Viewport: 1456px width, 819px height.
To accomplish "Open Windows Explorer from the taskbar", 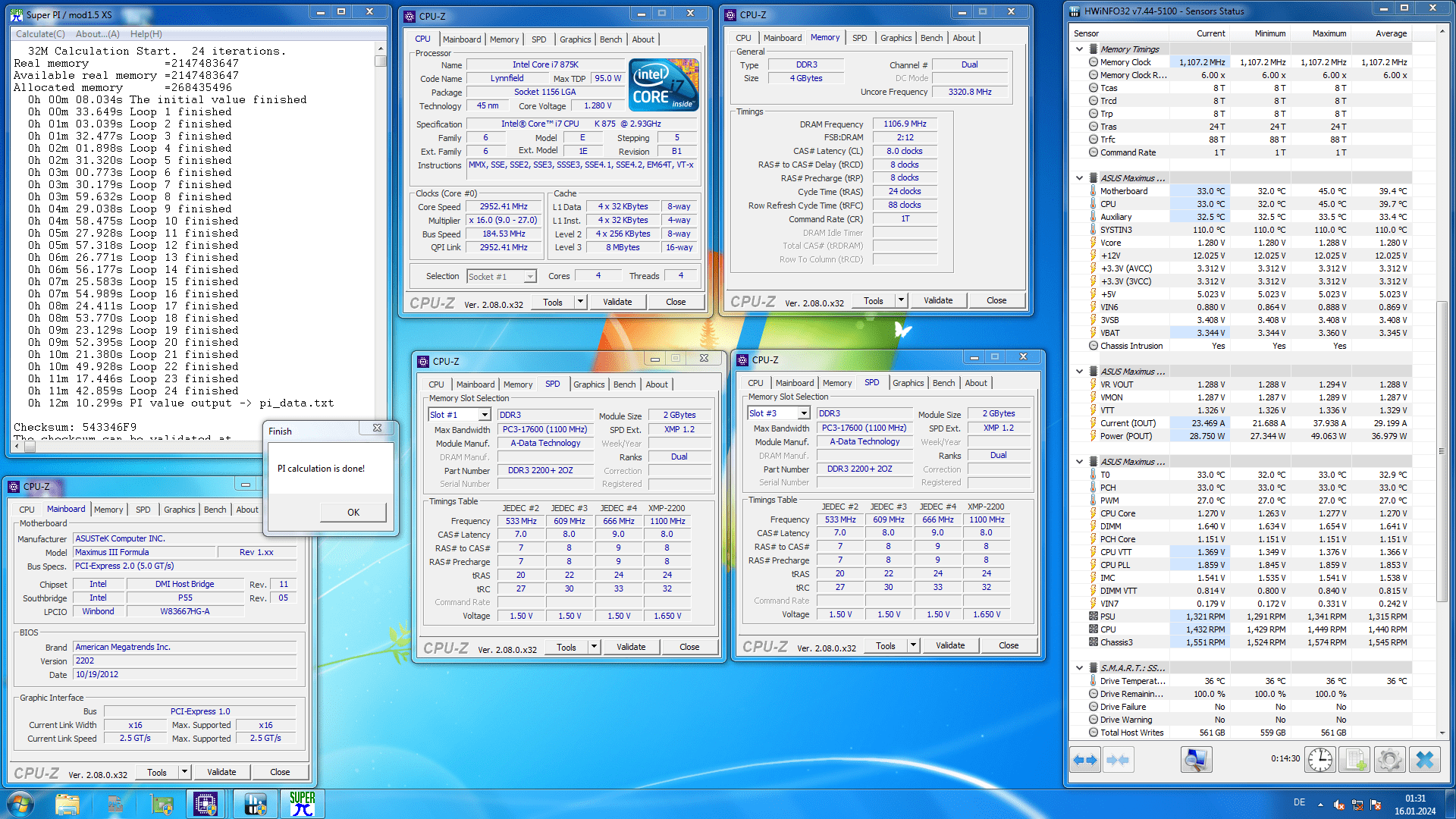I will tap(67, 804).
